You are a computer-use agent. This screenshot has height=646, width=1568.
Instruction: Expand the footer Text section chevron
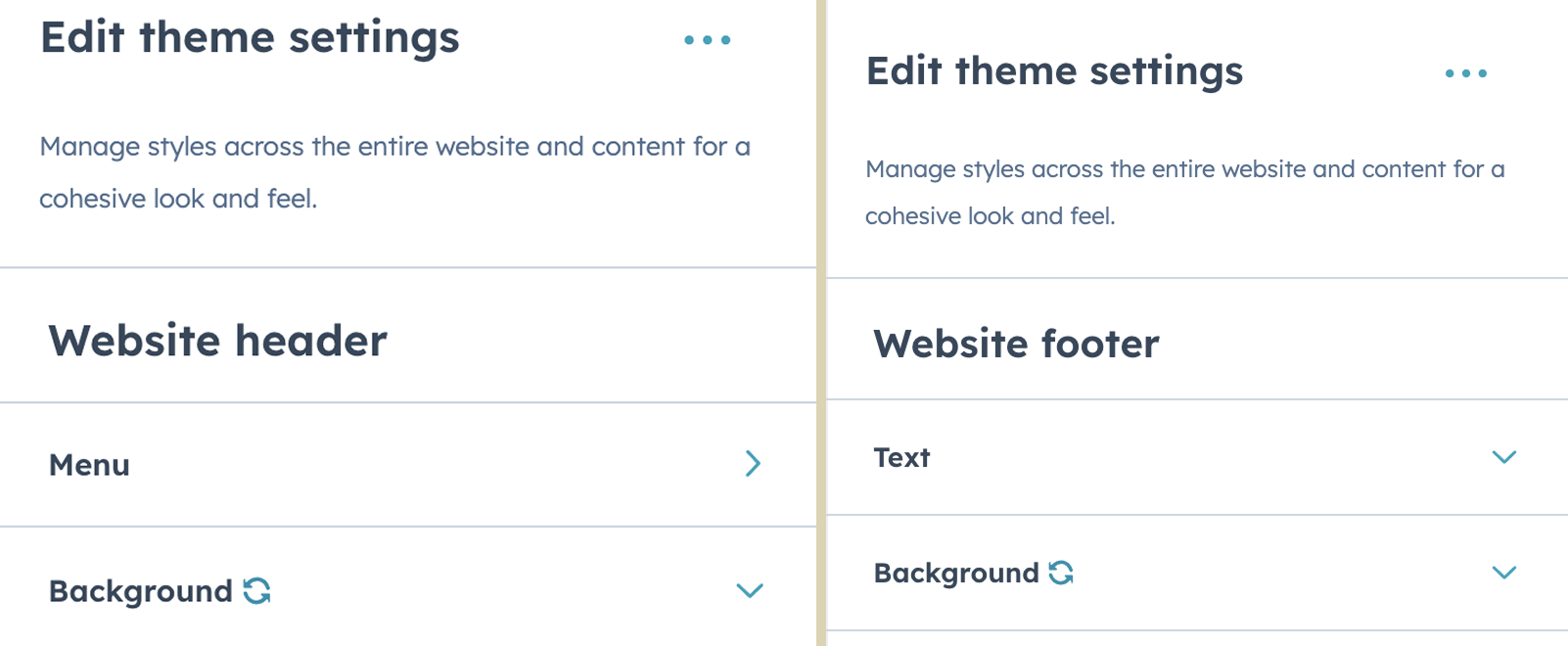tap(1504, 457)
